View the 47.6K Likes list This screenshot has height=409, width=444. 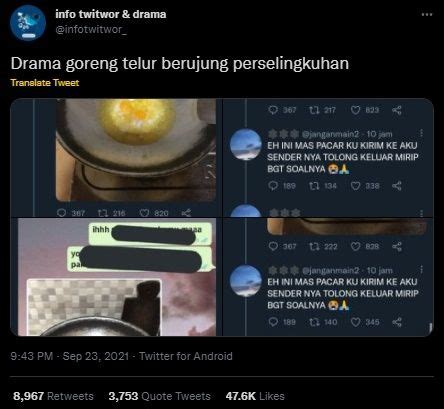pos(255,396)
